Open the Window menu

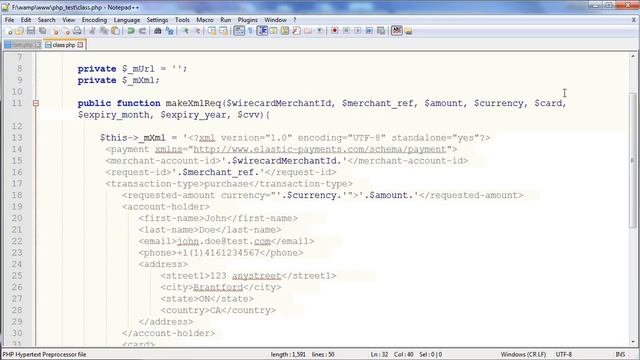(276, 20)
